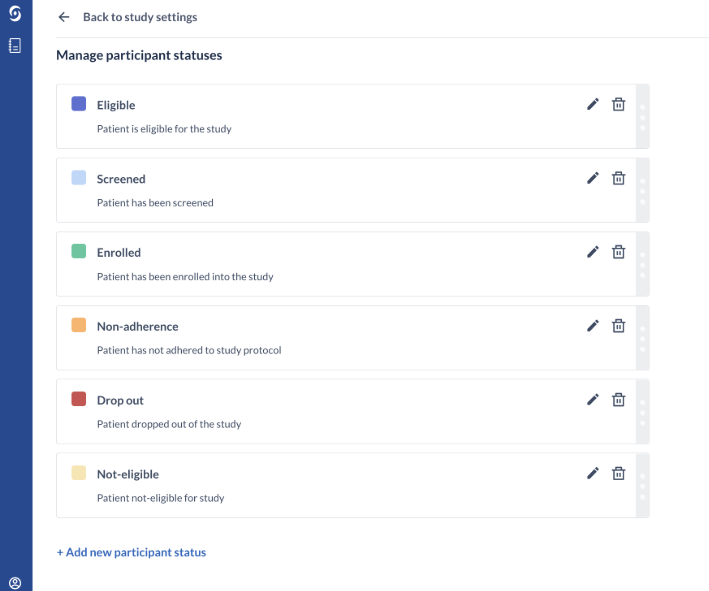Click the Enrolled green color swatch

[79, 251]
